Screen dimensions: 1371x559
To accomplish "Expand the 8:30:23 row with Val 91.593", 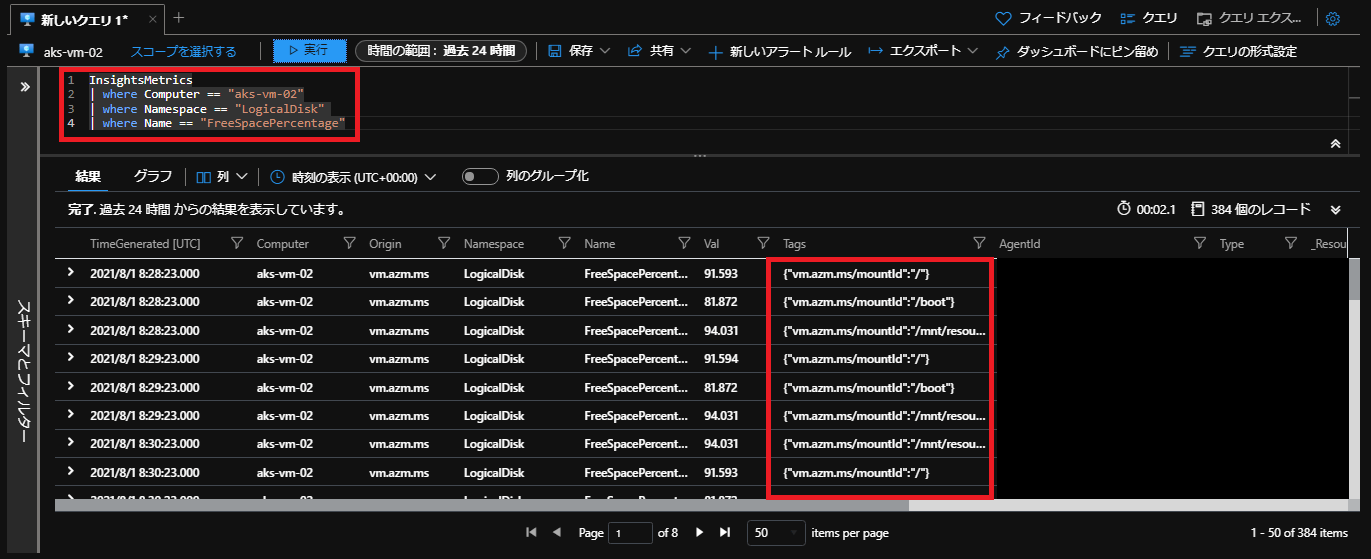I will (x=71, y=471).
